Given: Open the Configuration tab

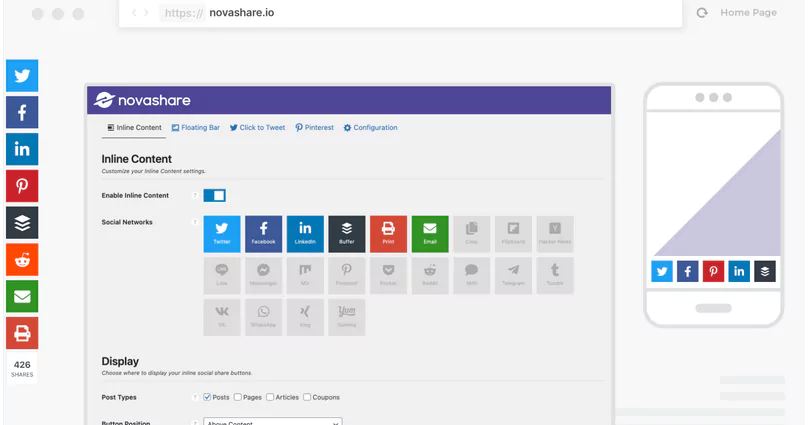Looking at the screenshot, I should point(370,127).
